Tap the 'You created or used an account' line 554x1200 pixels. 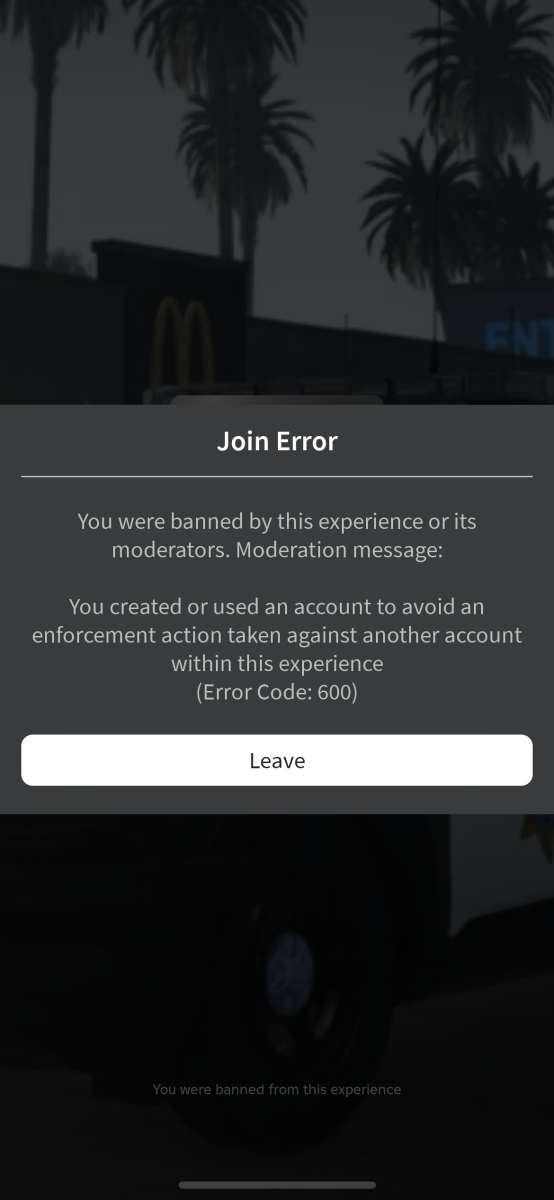pos(277,606)
